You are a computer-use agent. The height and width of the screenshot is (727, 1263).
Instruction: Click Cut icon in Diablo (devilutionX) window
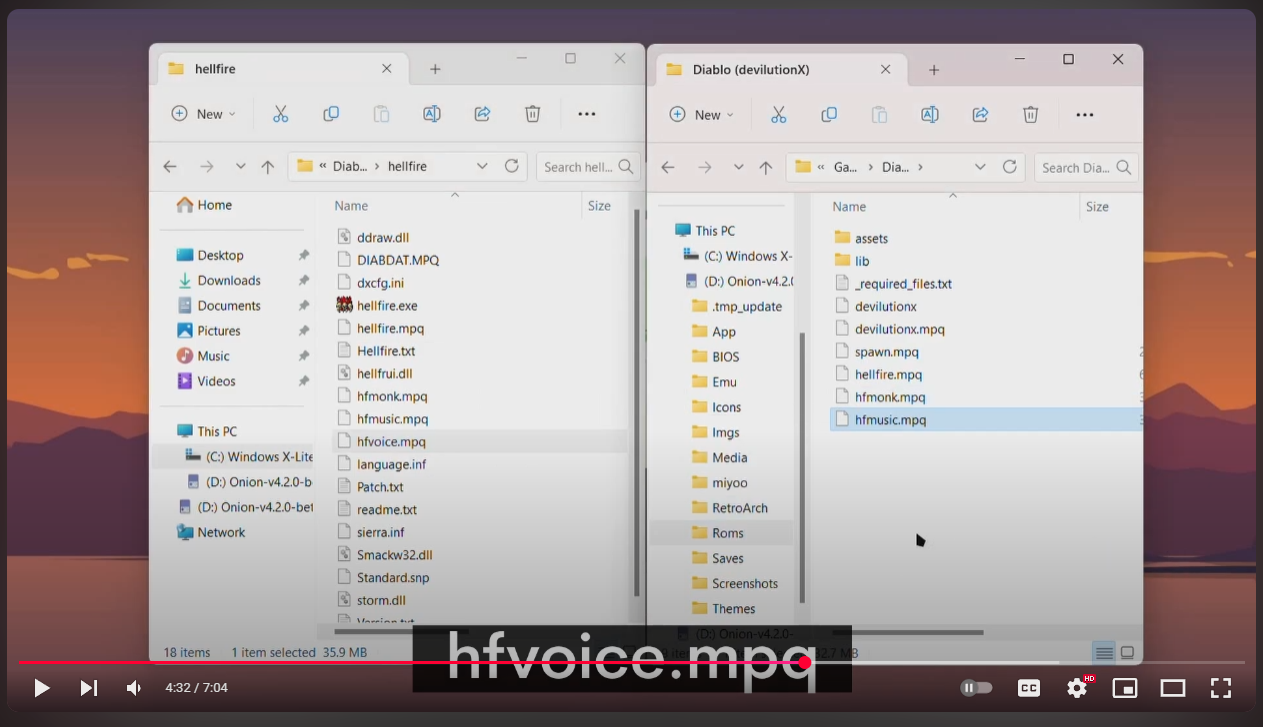click(x=778, y=115)
